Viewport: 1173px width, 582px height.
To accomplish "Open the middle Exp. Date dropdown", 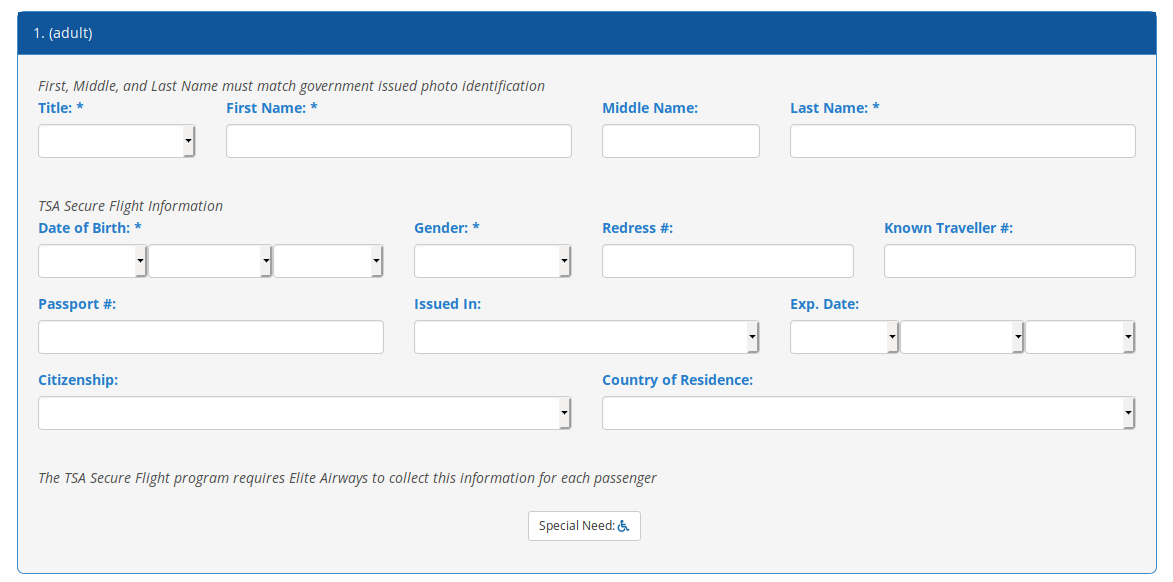I will click(962, 337).
